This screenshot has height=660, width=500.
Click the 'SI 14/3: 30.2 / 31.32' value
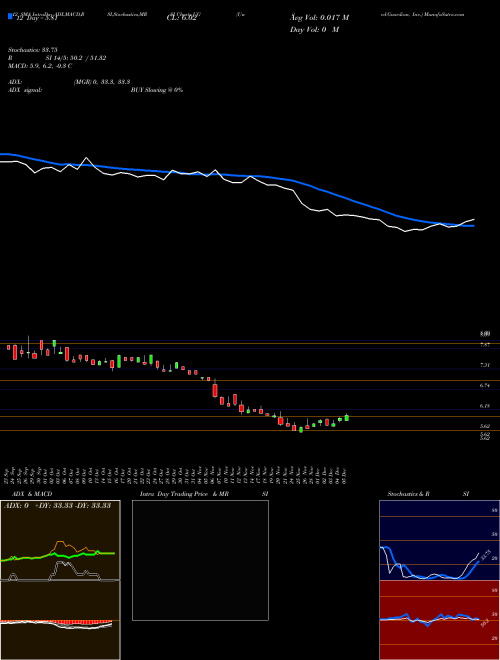pos(76,58)
